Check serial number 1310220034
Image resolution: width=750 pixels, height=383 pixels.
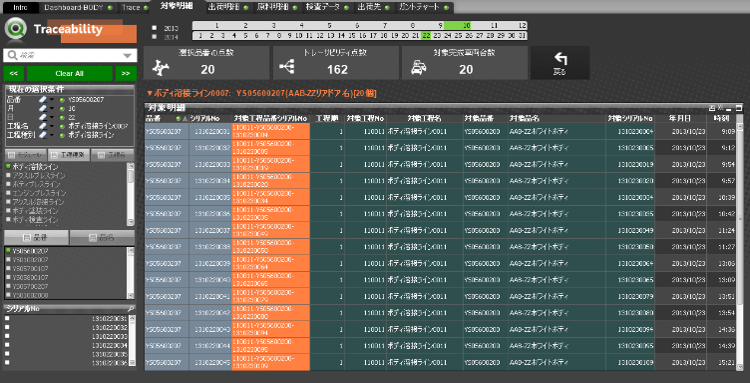coord(8,345)
